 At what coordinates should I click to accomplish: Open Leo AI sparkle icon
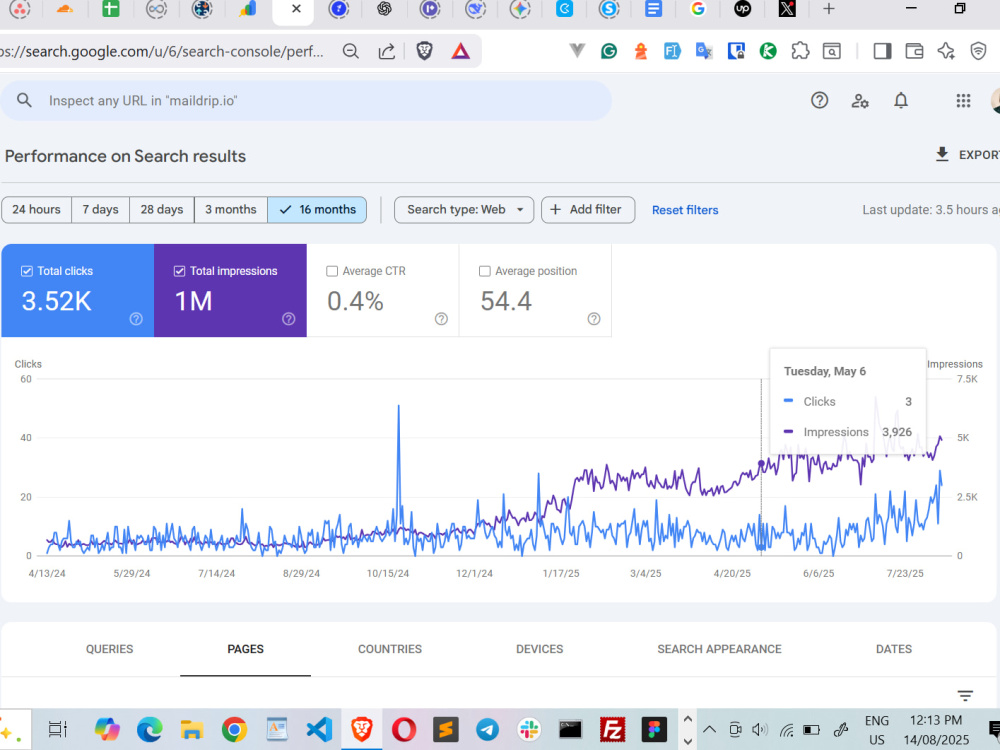[946, 51]
